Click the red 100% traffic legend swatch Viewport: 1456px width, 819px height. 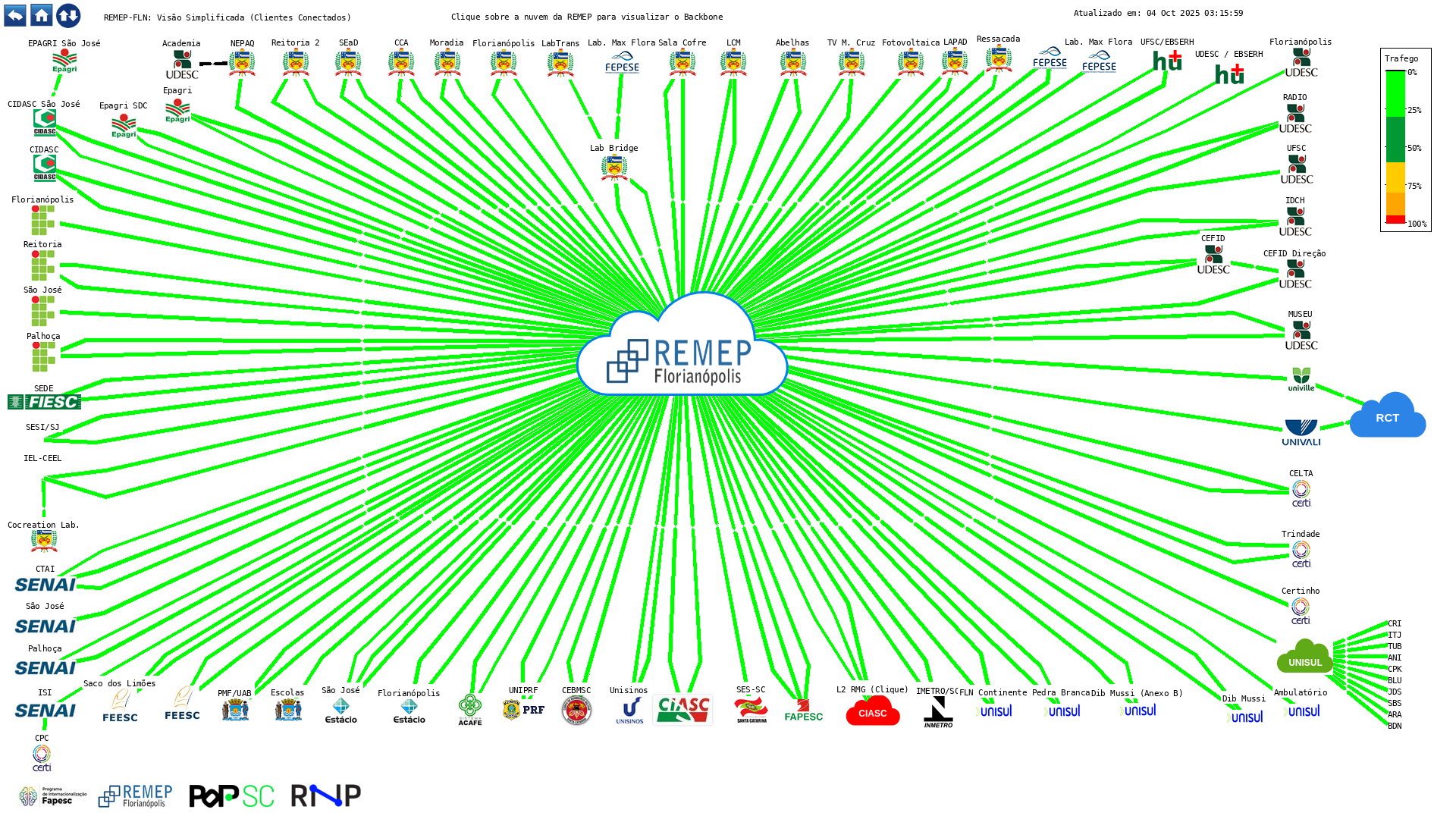(x=1395, y=220)
